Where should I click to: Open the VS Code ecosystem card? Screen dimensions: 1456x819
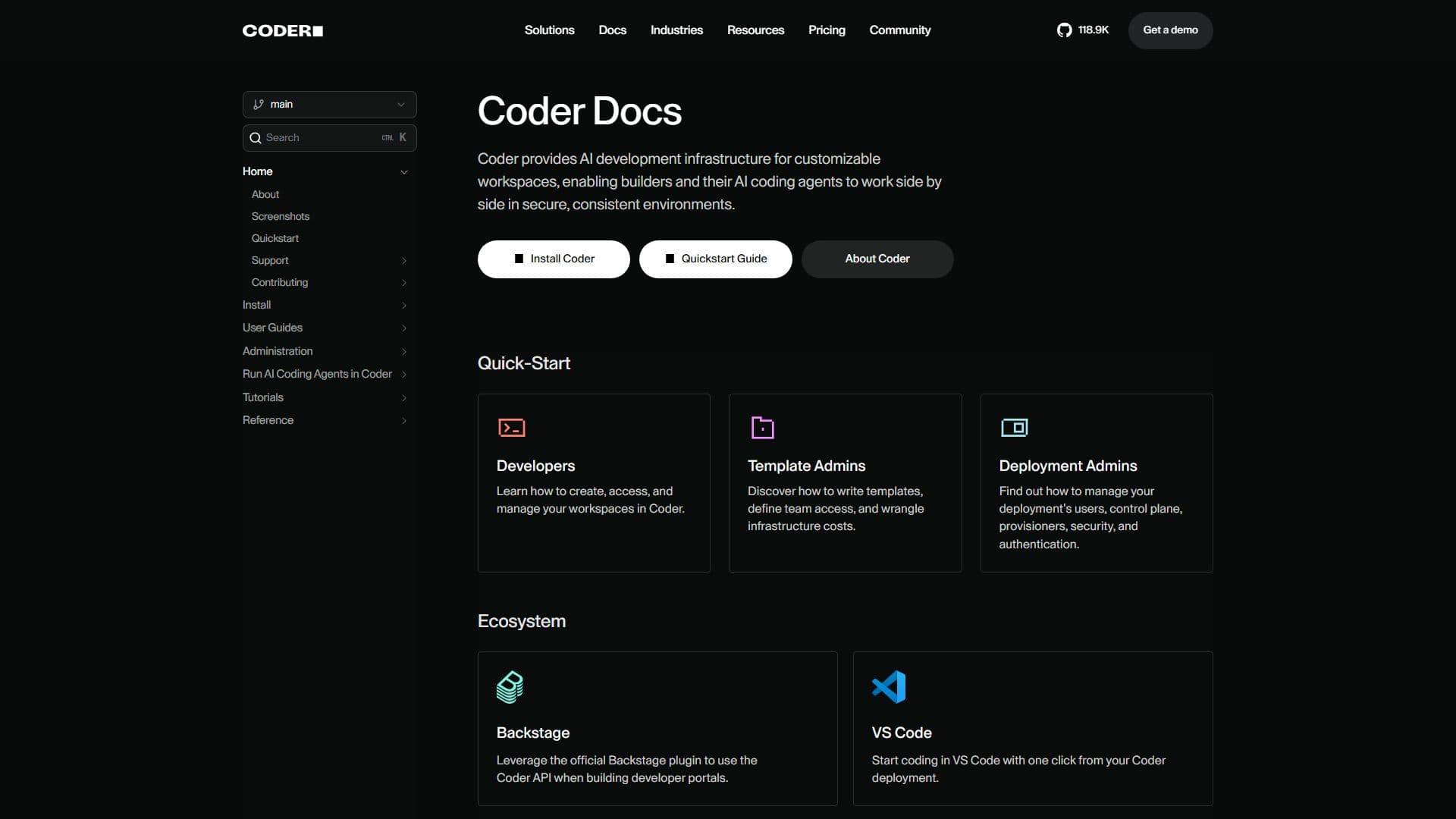click(x=1033, y=729)
